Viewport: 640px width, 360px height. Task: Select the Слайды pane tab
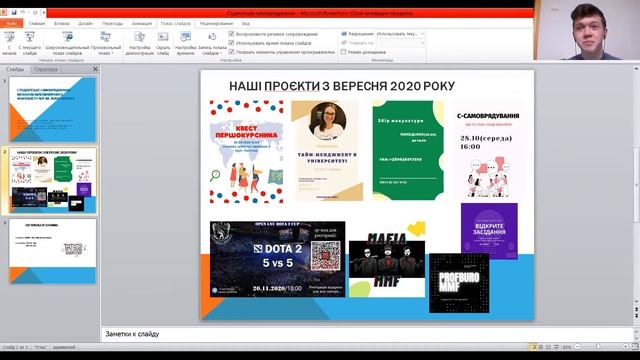click(15, 69)
